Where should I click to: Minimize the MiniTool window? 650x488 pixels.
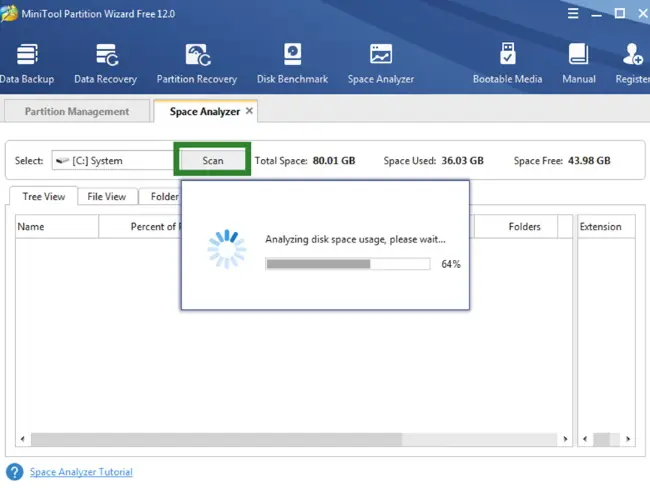point(597,15)
